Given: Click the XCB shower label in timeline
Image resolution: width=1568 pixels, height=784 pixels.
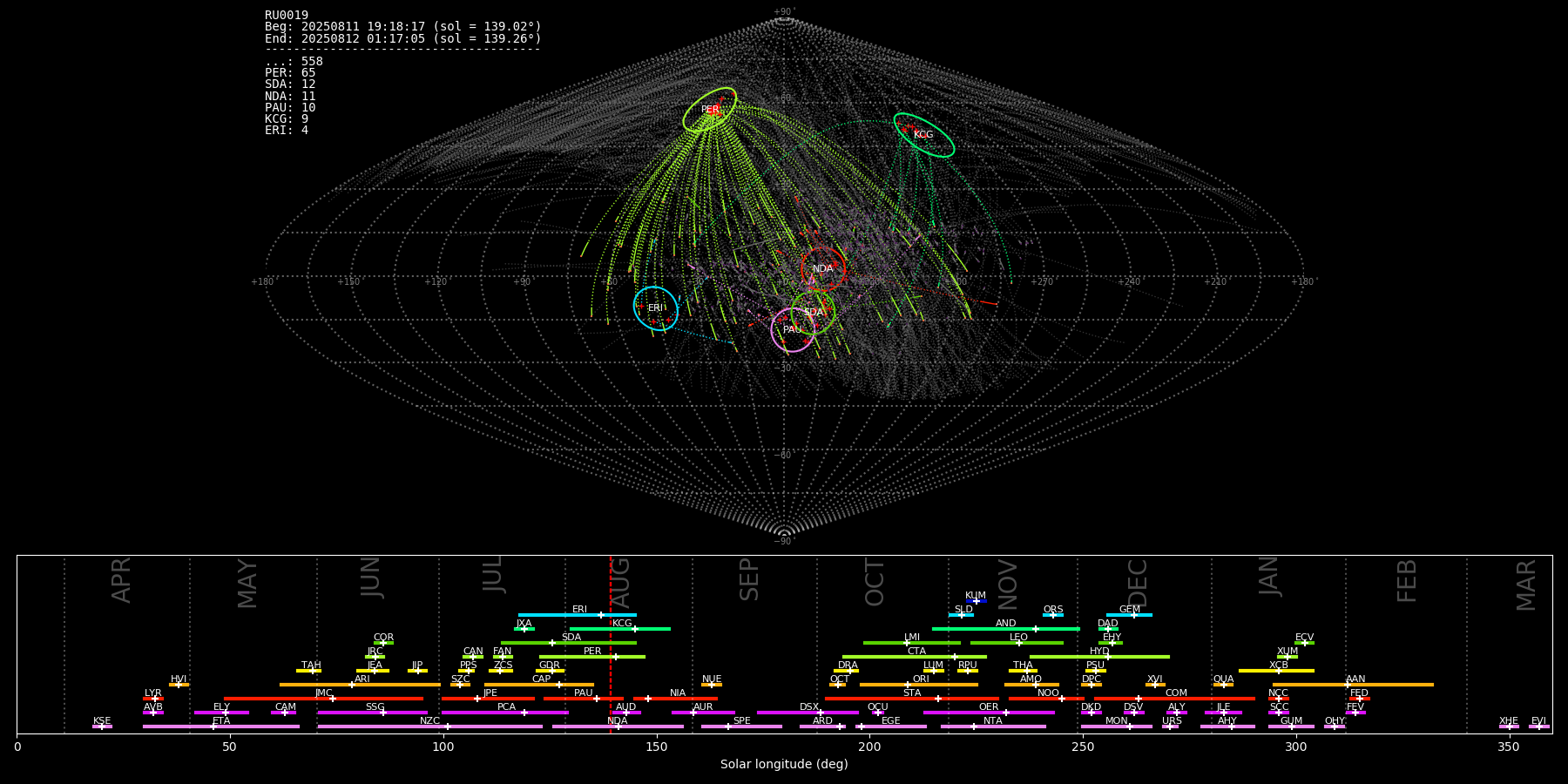Looking at the screenshot, I should [1278, 666].
